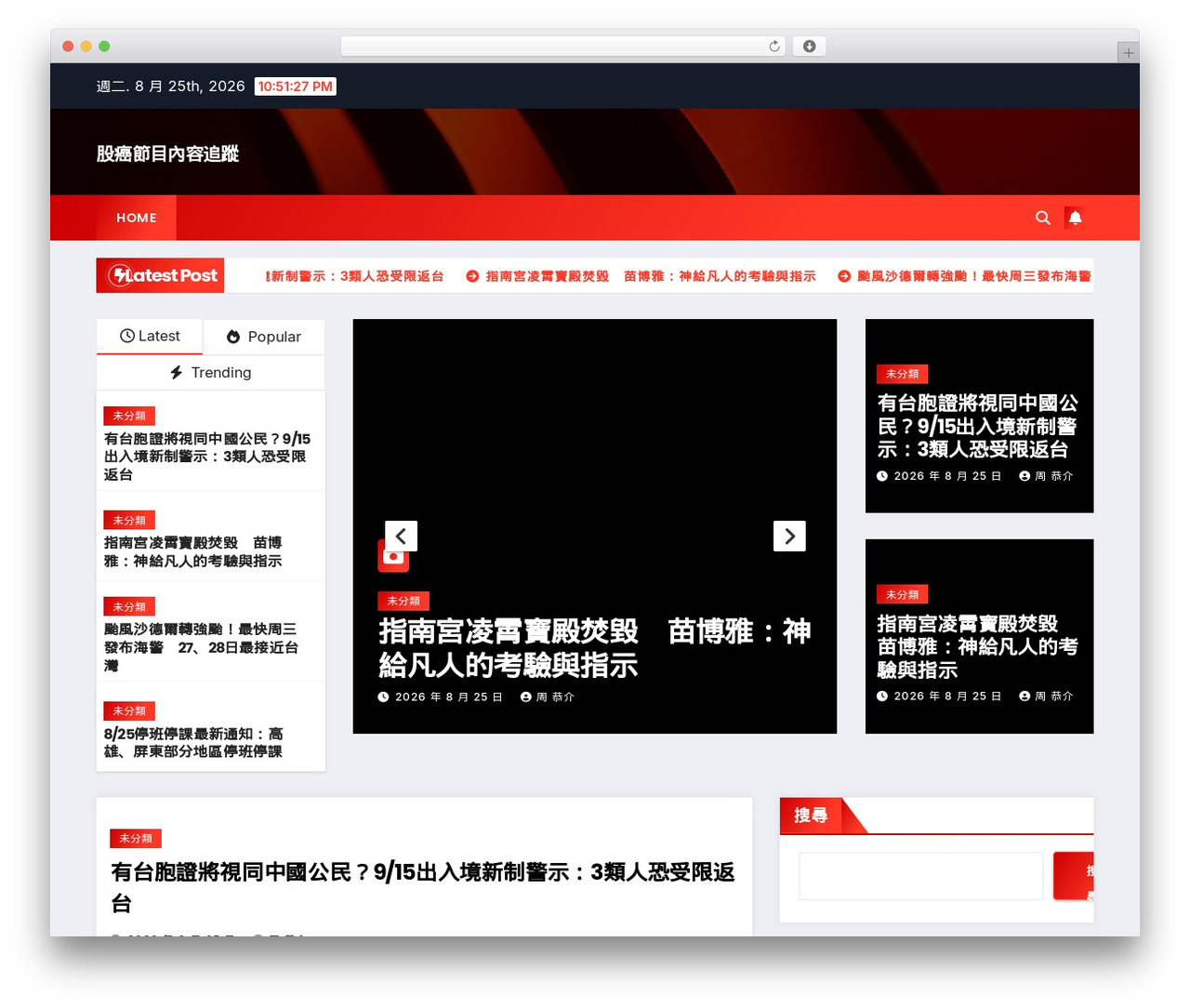Image resolution: width=1190 pixels, height=1008 pixels.
Task: Click author 周 恭介 on the main slide
Action: (x=548, y=696)
